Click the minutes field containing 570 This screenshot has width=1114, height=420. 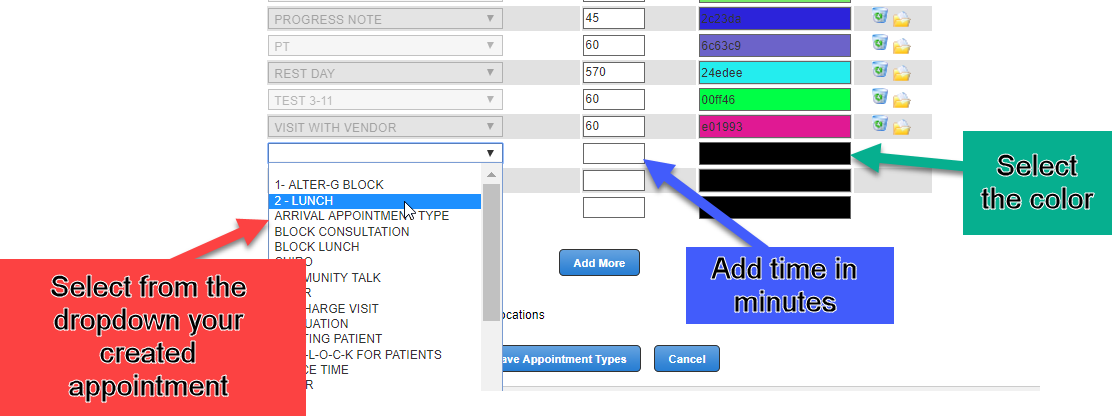614,73
